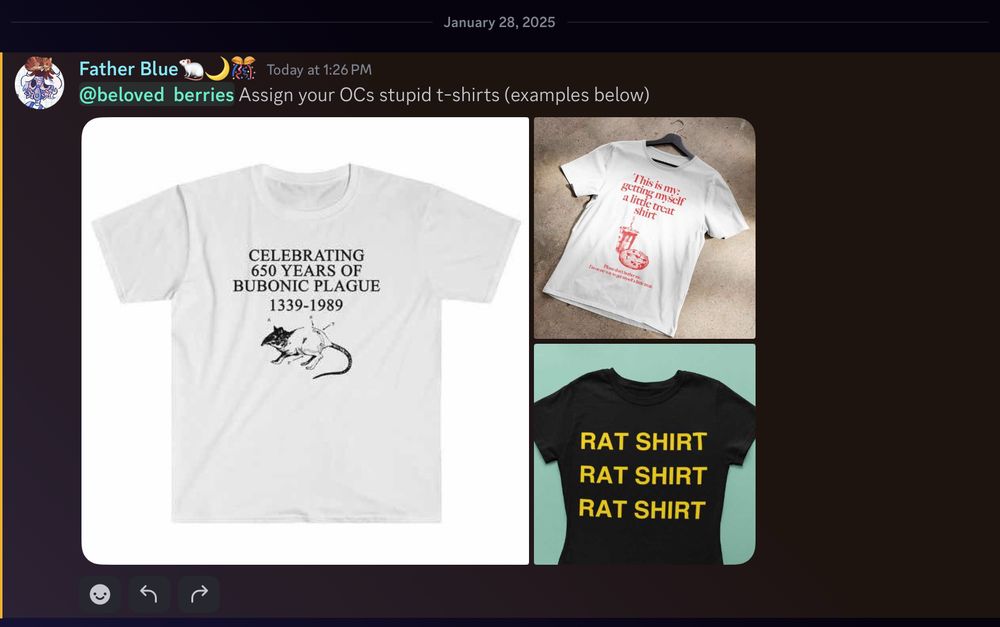Click the confetti ball emoji badge
This screenshot has height=627, width=1000.
[x=243, y=68]
